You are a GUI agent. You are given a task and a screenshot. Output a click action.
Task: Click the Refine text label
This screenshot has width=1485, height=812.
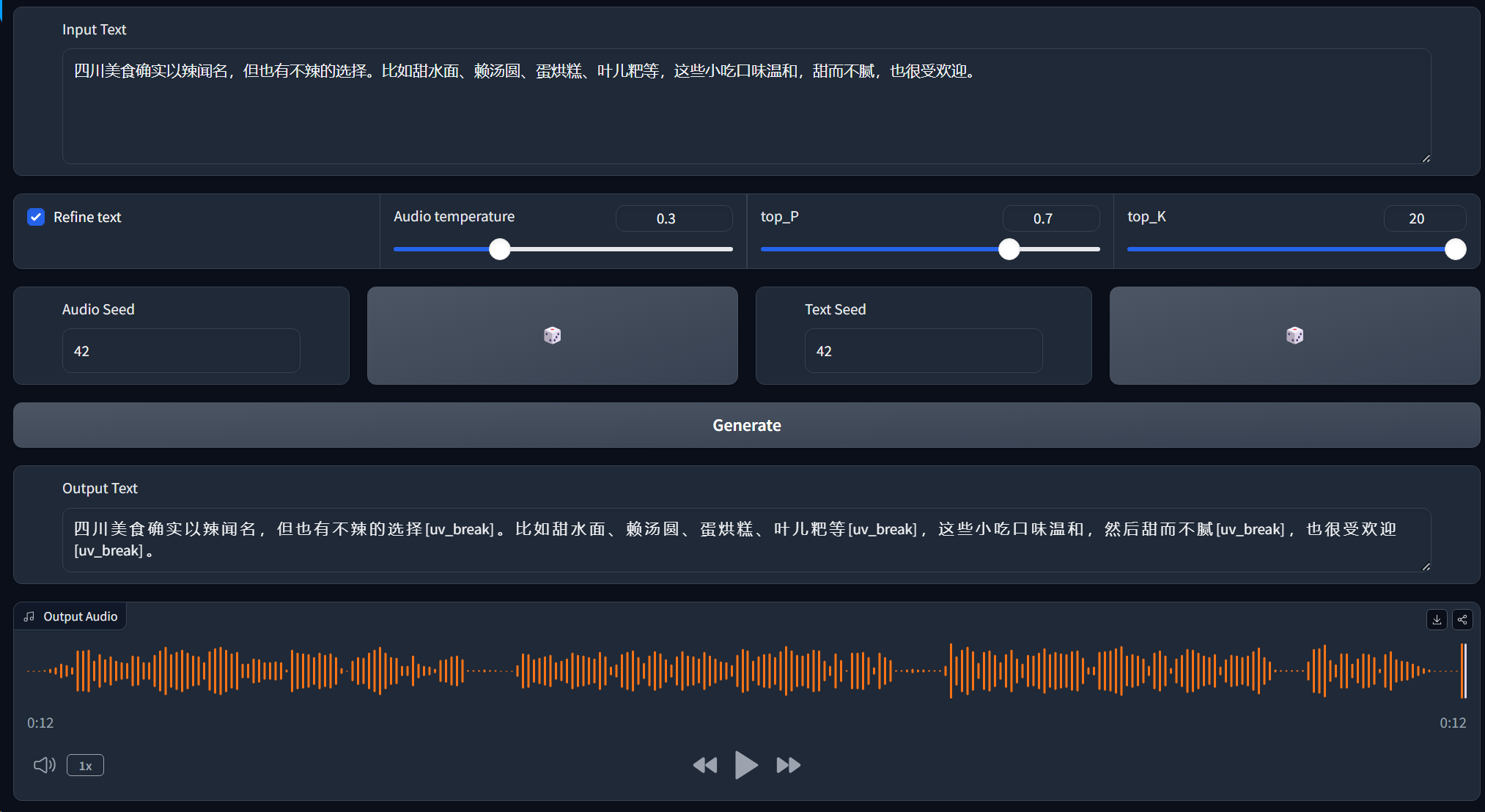87,217
